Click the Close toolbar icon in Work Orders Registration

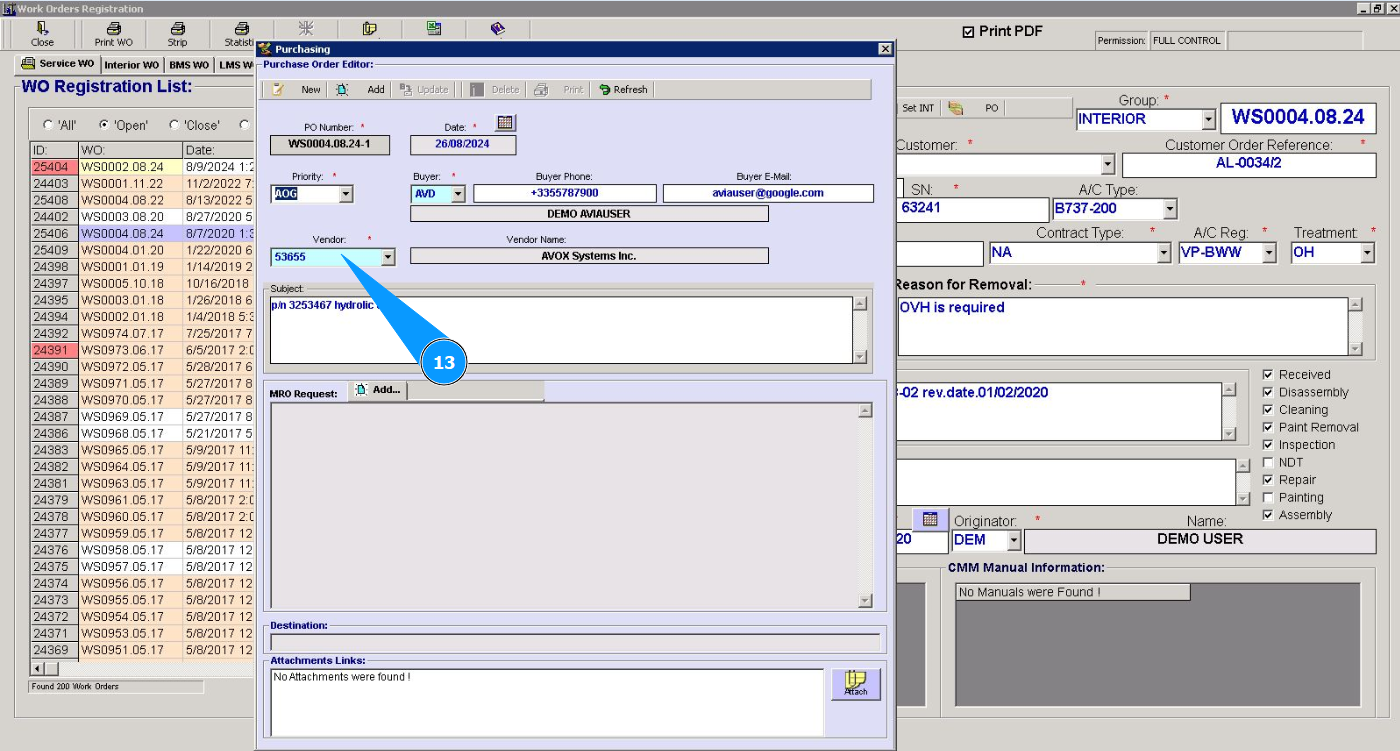click(42, 34)
